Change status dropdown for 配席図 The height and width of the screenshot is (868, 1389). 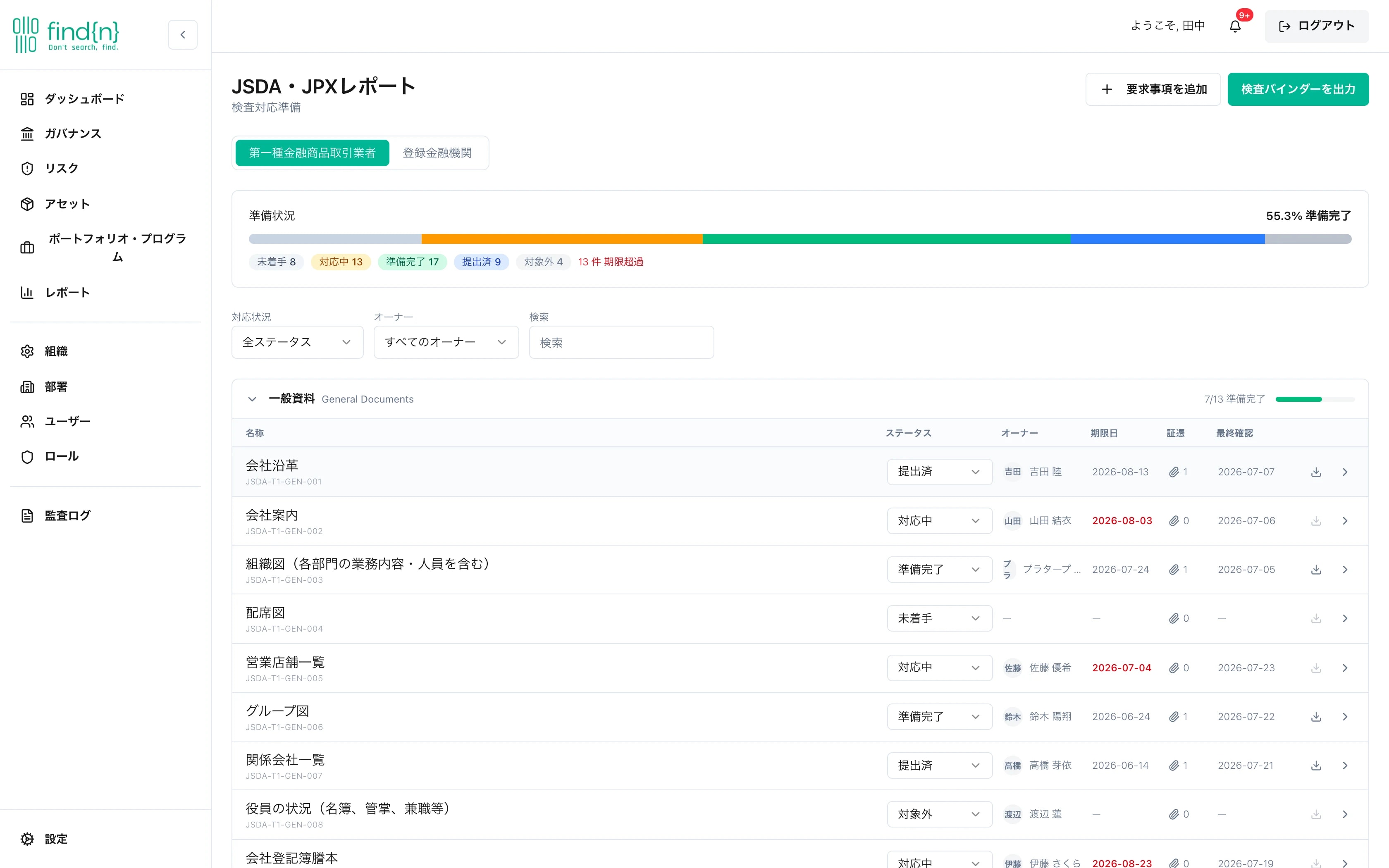pos(940,618)
